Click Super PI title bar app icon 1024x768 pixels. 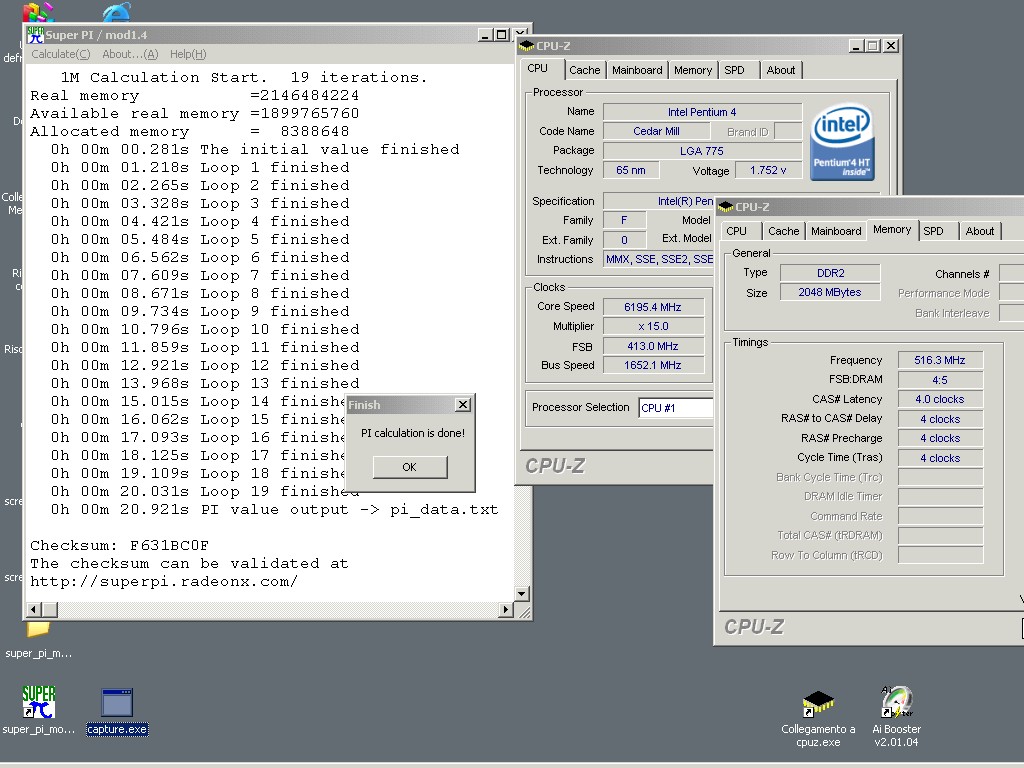coord(35,35)
